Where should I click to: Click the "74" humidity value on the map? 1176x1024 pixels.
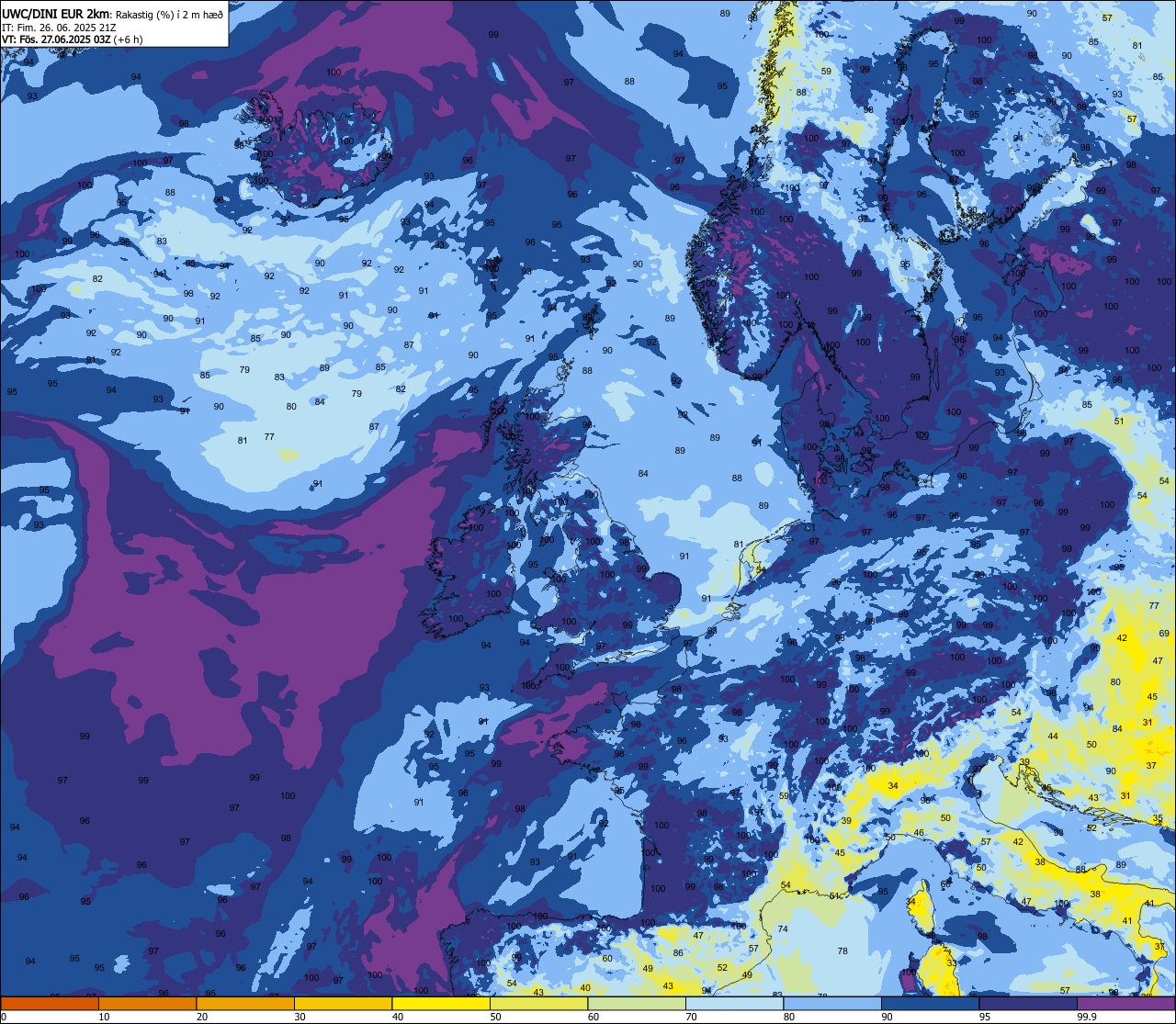click(783, 929)
